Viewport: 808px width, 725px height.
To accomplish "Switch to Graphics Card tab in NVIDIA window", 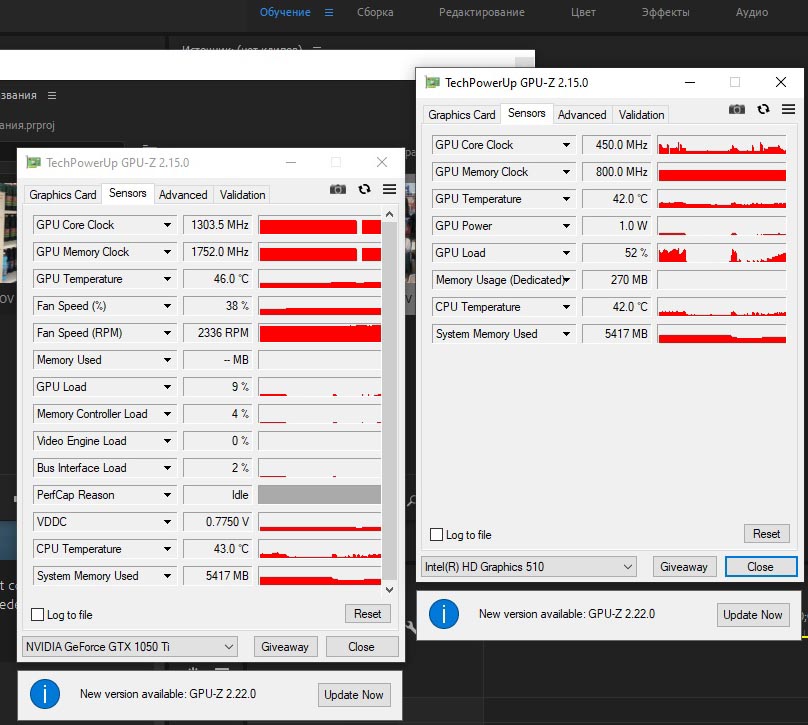I will 63,195.
